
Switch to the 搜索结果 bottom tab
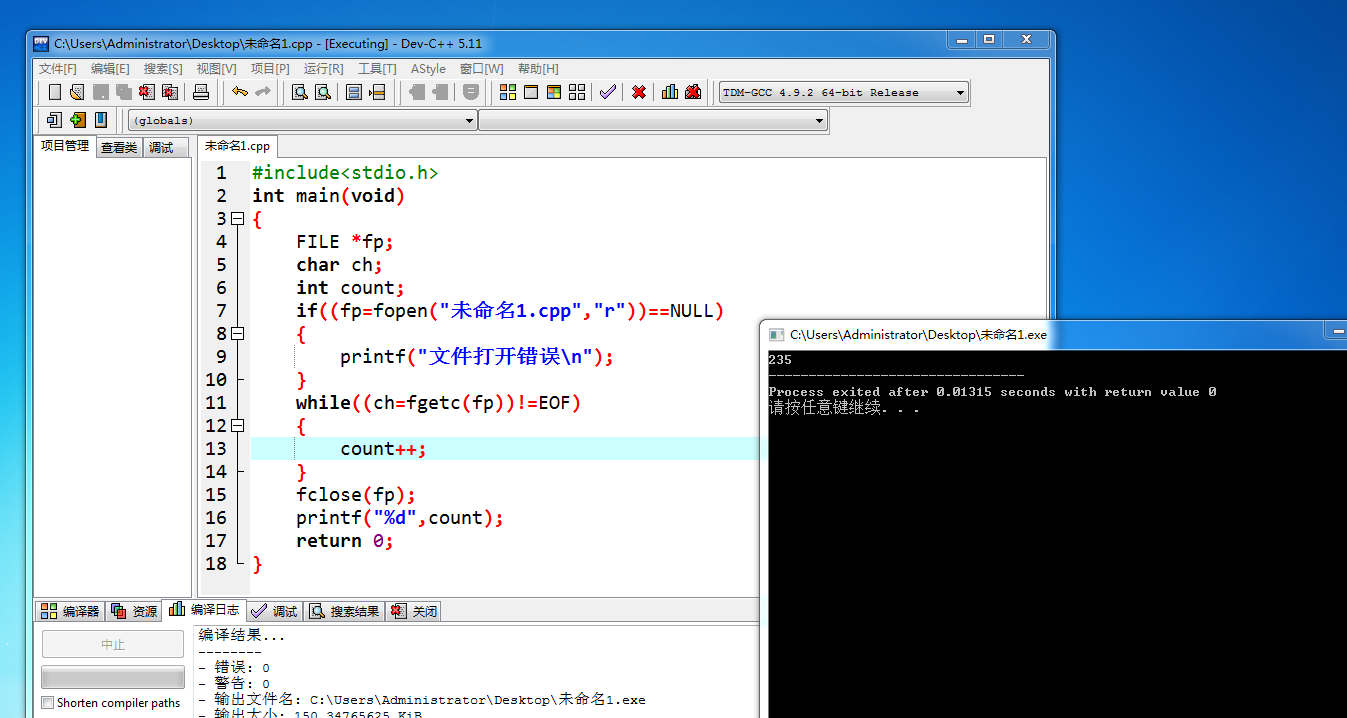point(343,611)
